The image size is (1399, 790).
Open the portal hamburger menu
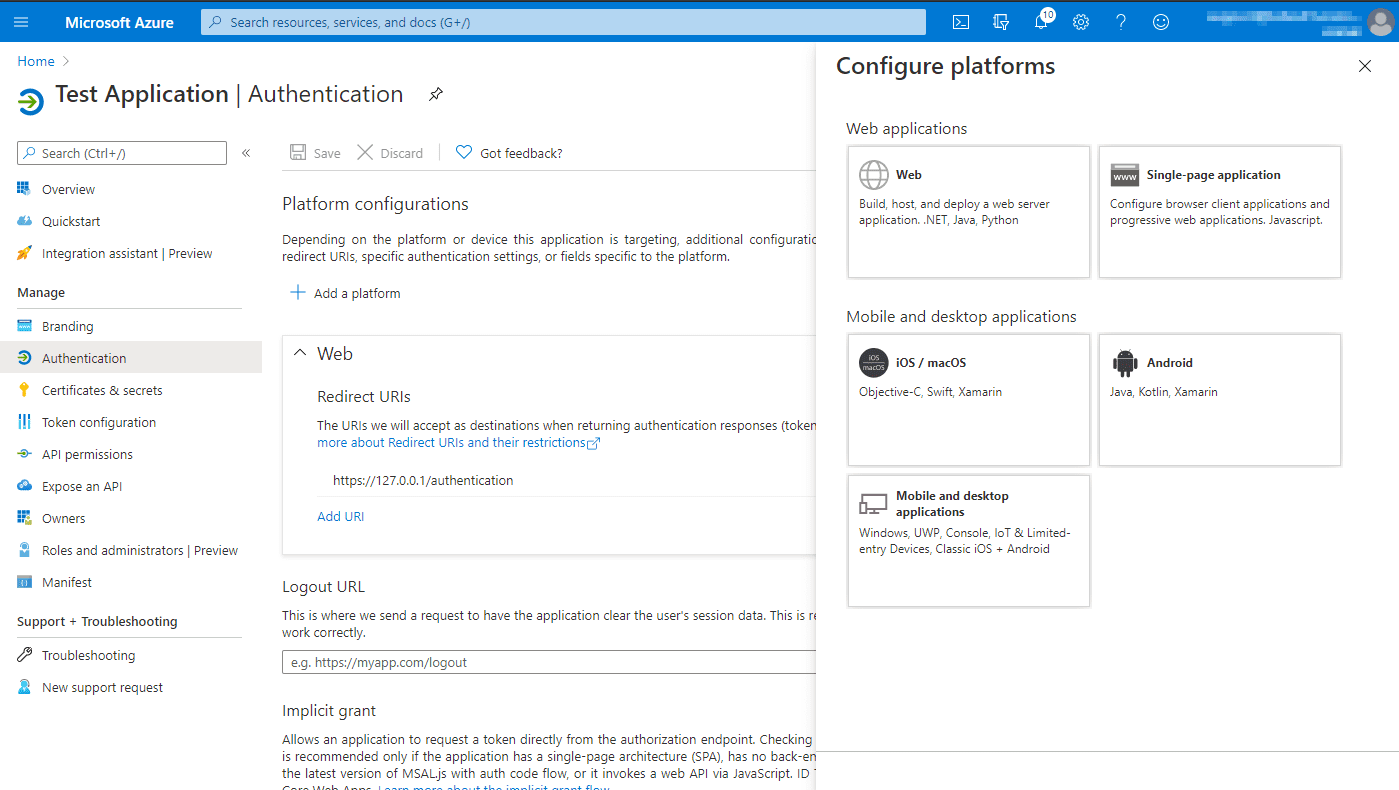[22, 22]
